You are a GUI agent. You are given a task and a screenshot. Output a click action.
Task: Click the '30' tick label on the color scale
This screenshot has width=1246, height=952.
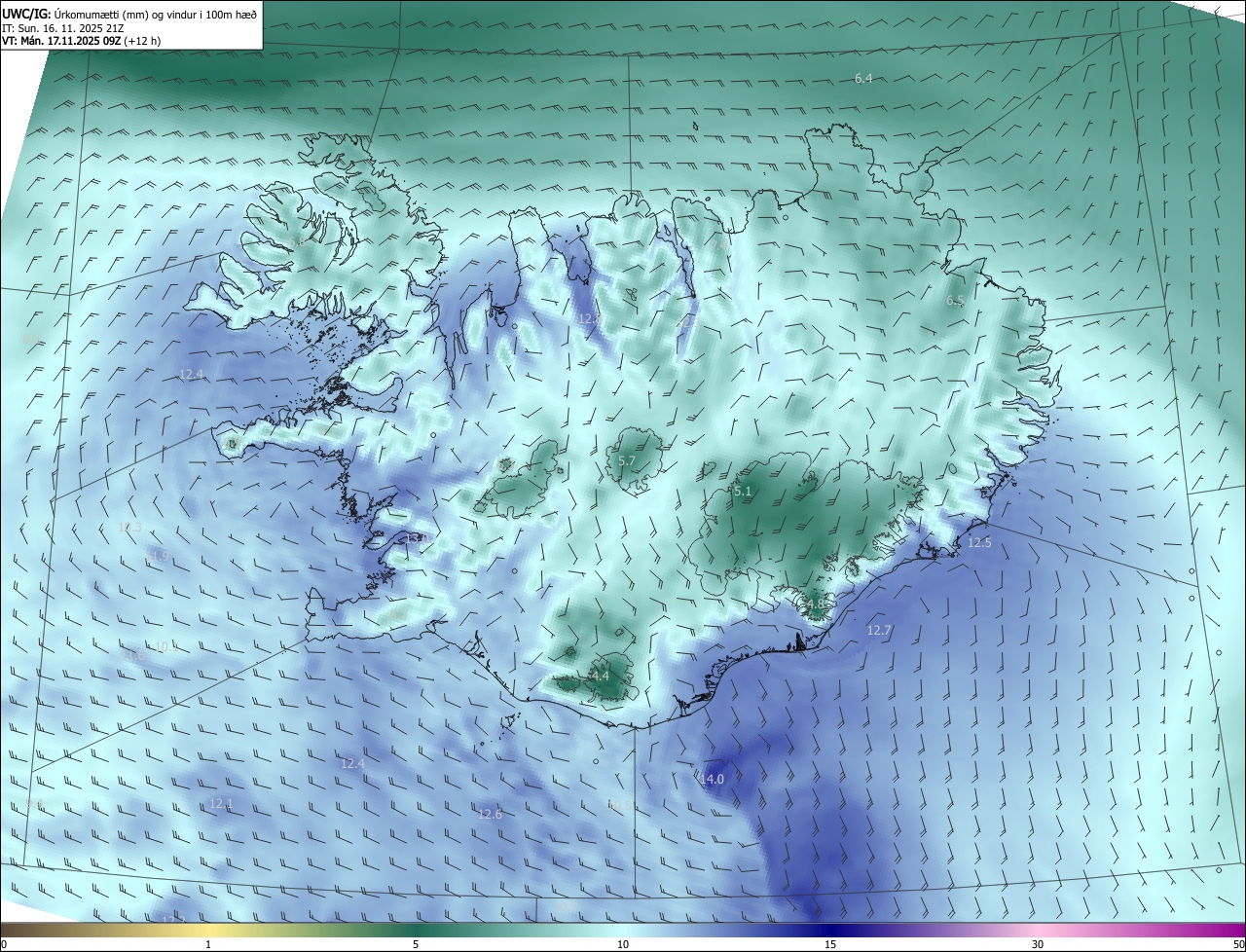(1038, 944)
